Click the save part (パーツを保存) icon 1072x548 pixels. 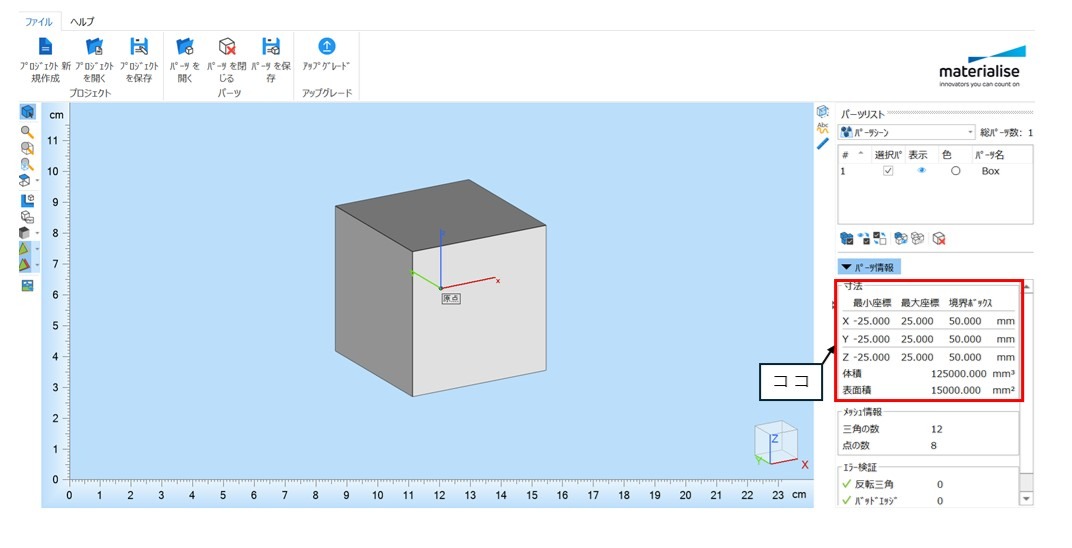pyautogui.click(x=270, y=47)
